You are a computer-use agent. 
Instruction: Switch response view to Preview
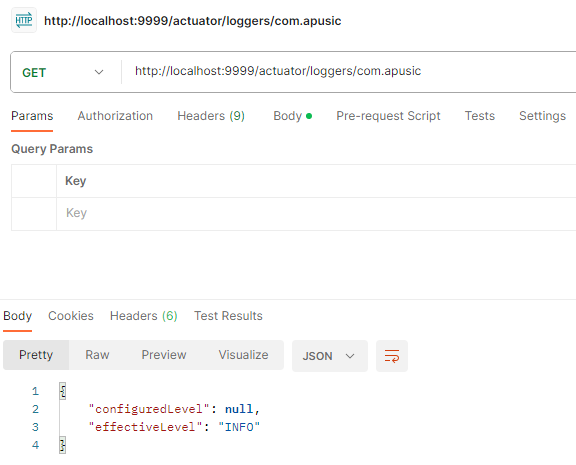coord(164,355)
